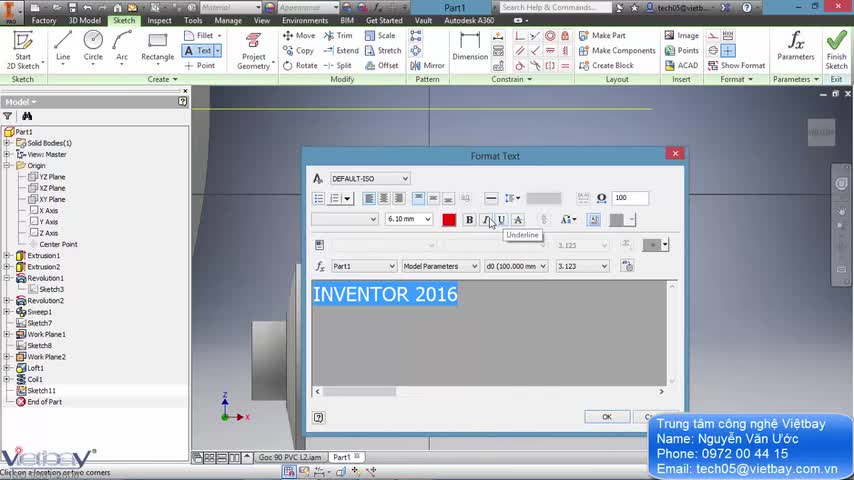854x480 pixels.
Task: Open the DEFAULT-ISO text style dropdown
Action: click(370, 179)
